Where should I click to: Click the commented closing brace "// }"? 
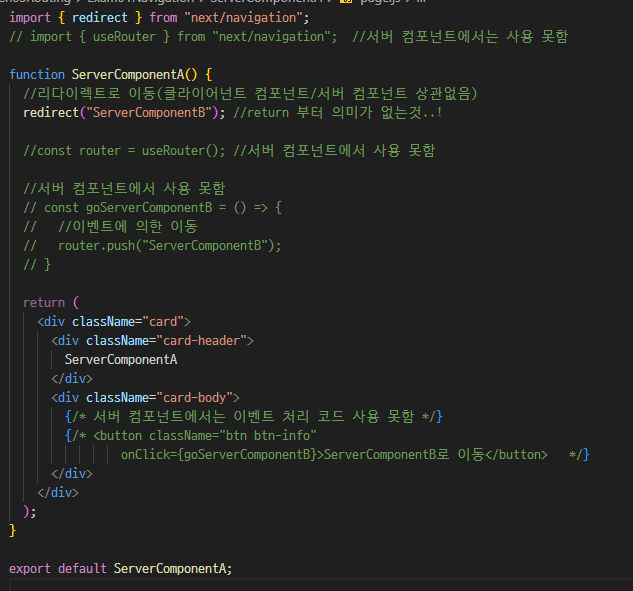click(37, 264)
